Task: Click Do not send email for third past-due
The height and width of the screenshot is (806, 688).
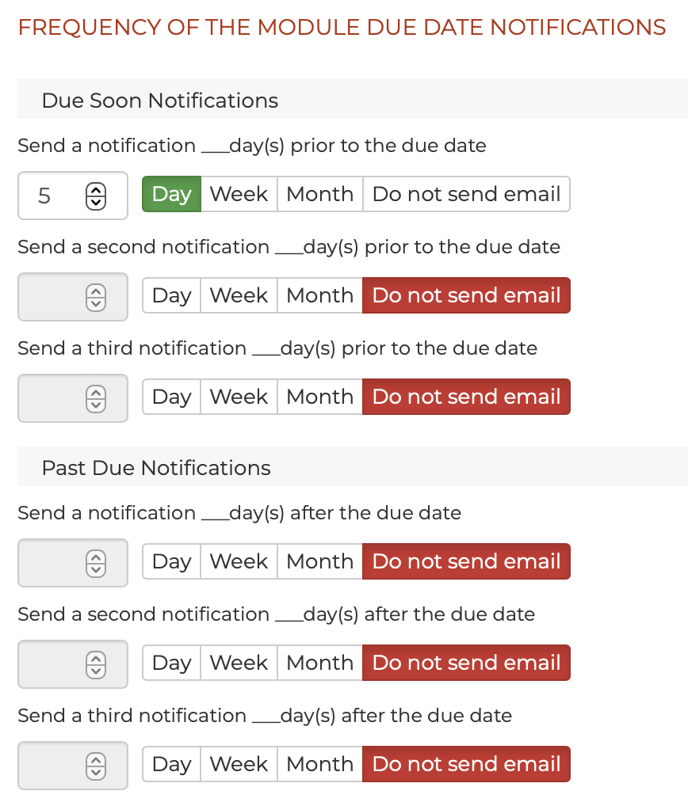Action: [466, 763]
